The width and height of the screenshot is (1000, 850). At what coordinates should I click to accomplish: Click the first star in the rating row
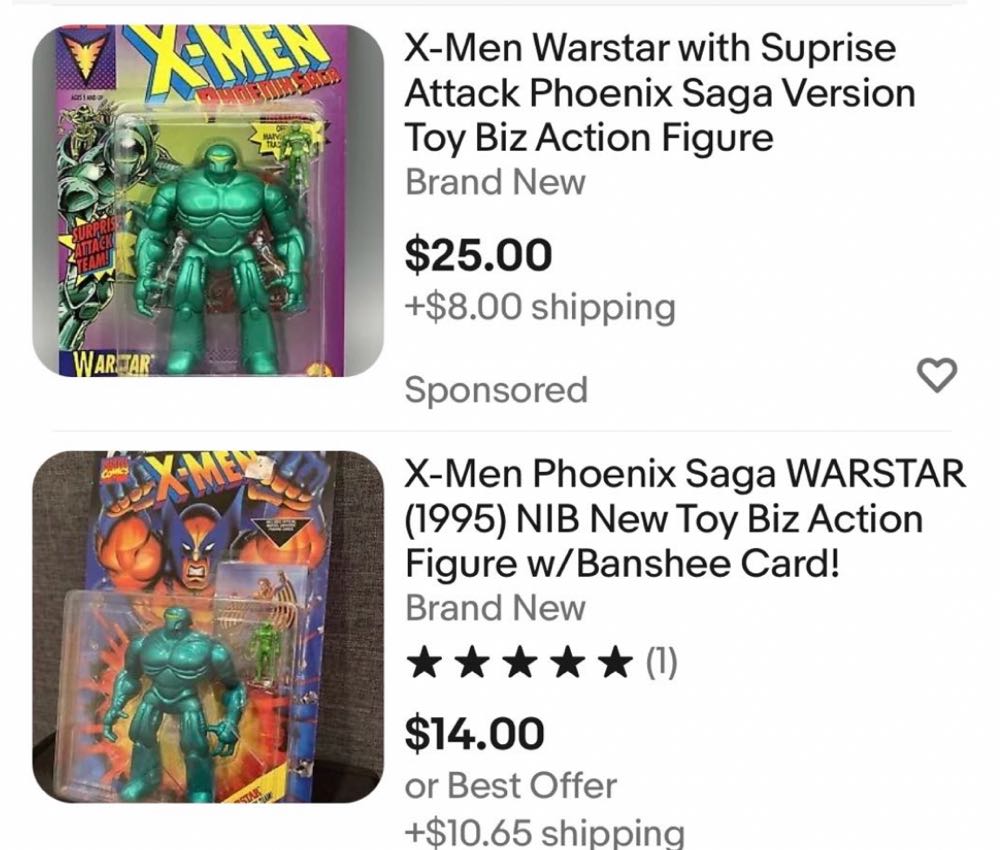[x=422, y=661]
